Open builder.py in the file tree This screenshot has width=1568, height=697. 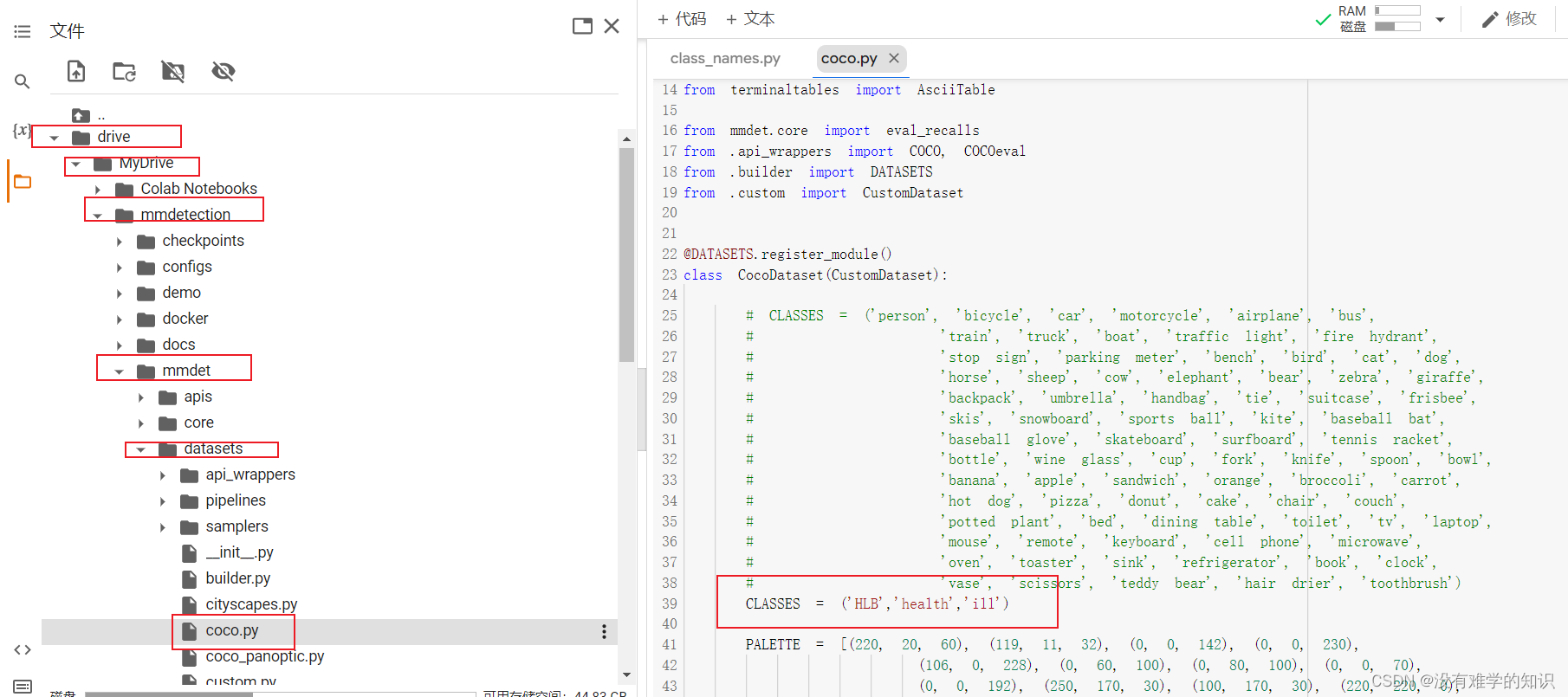(238, 578)
